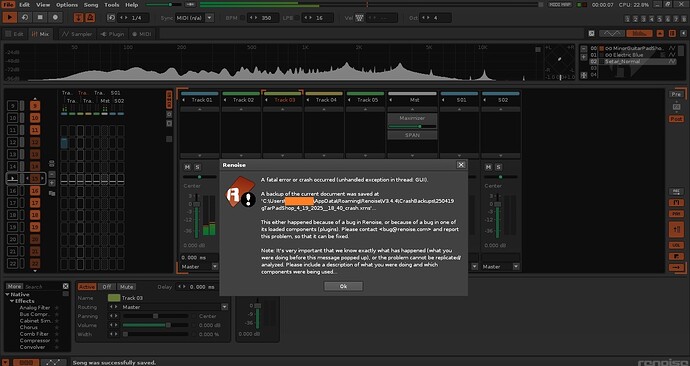
Task: Arm recording with the round Record button
Action: click(55, 18)
